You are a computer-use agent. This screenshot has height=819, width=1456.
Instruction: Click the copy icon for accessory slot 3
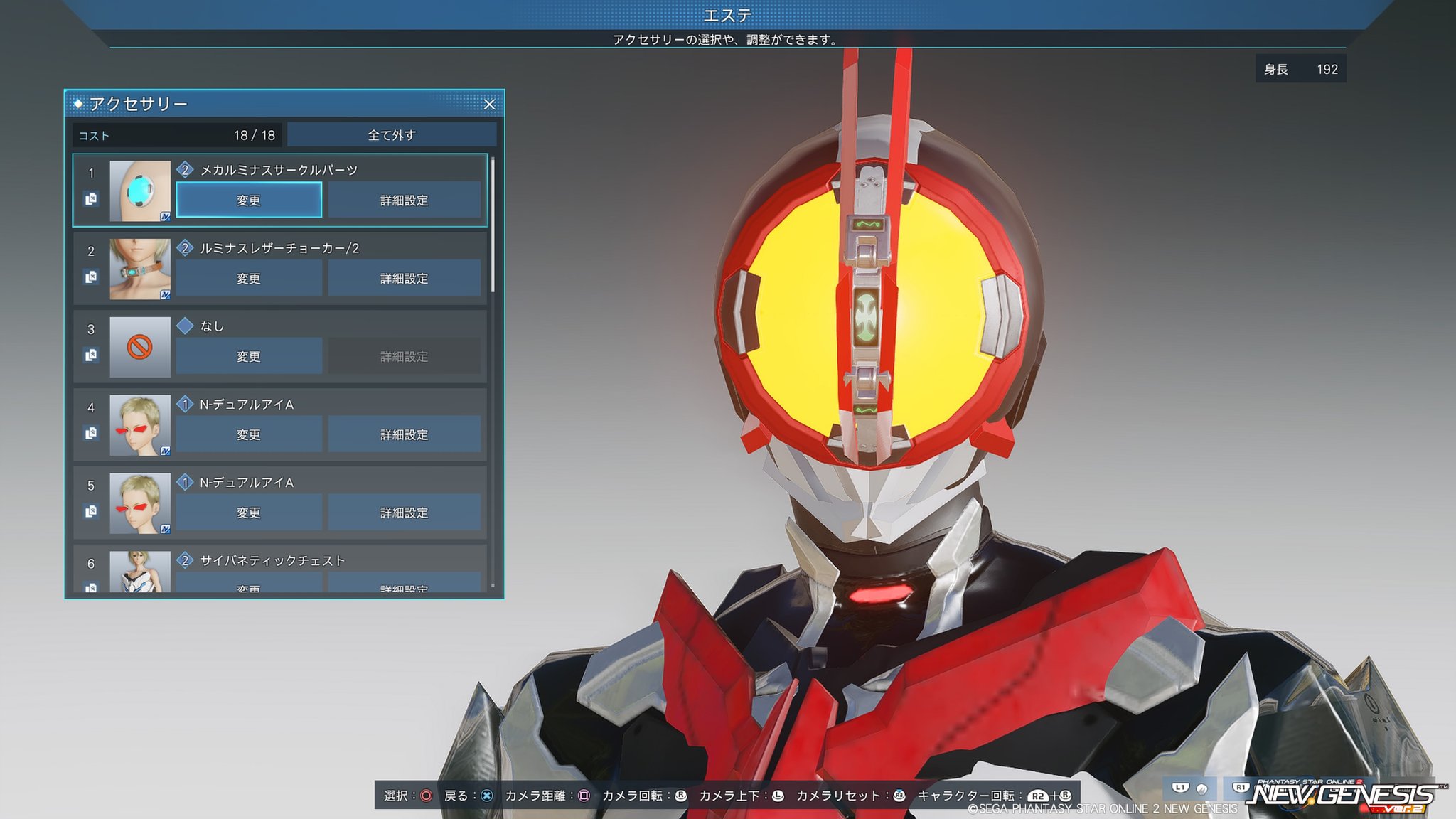pos(91,355)
